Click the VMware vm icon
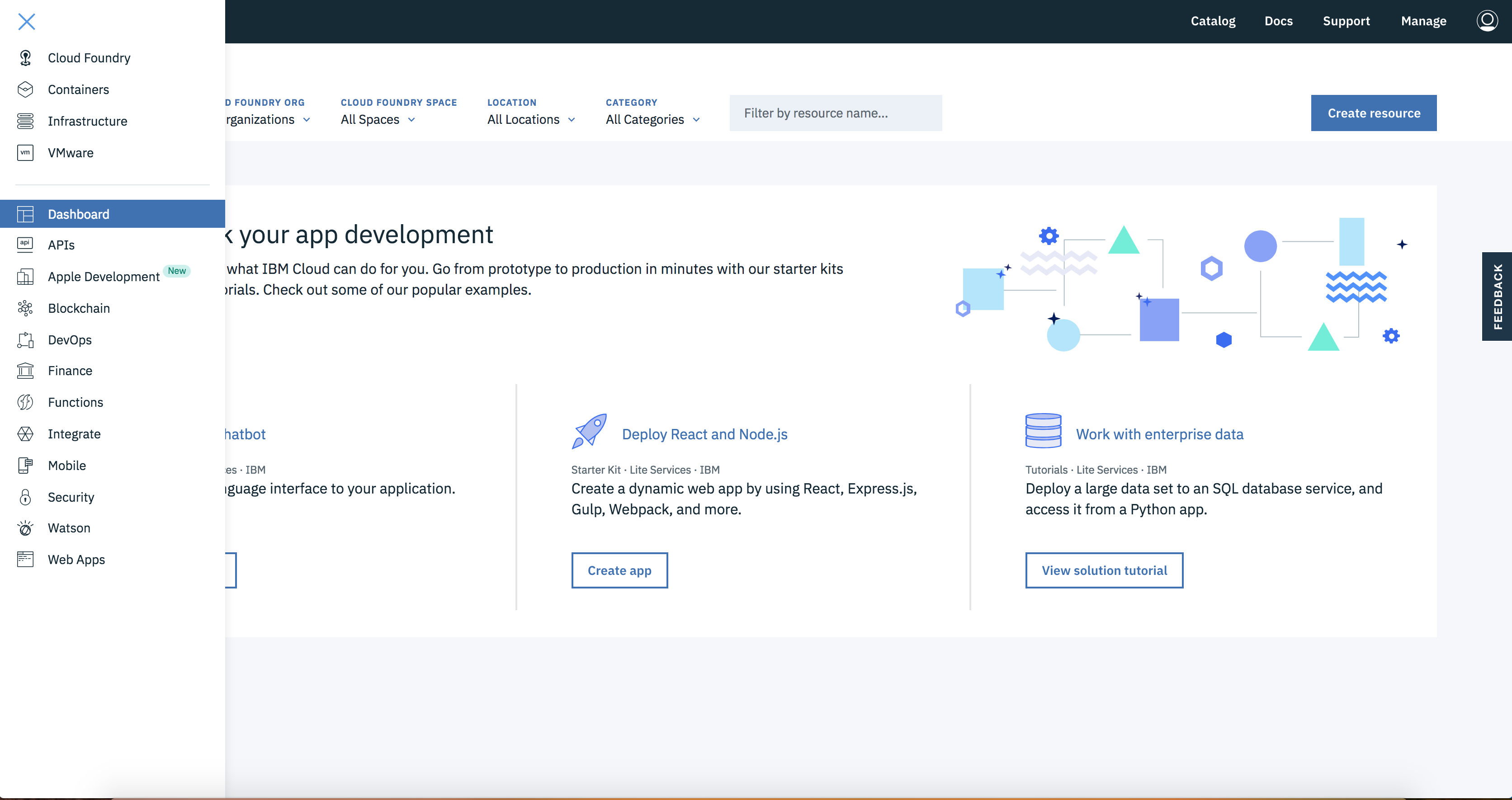 [25, 153]
